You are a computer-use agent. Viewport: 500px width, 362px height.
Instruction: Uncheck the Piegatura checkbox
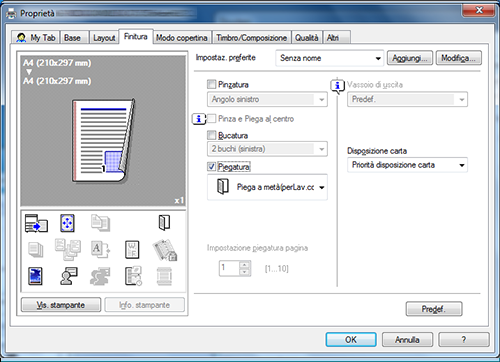[211, 166]
